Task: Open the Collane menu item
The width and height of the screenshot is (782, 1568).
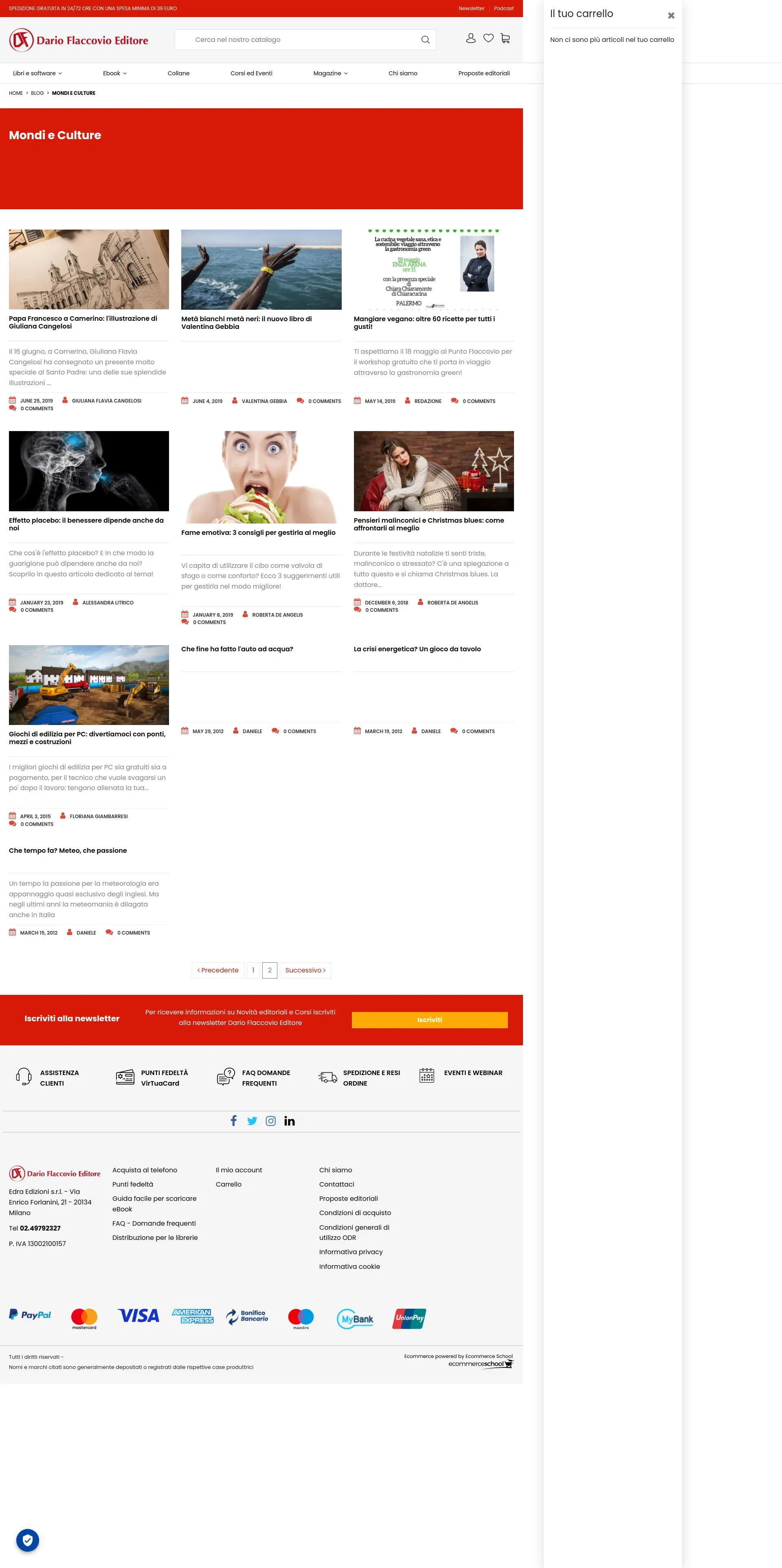Action: coord(178,73)
